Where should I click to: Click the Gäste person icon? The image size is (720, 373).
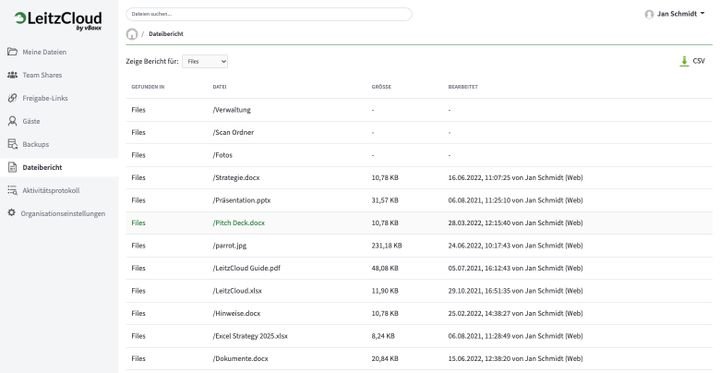pyautogui.click(x=12, y=121)
